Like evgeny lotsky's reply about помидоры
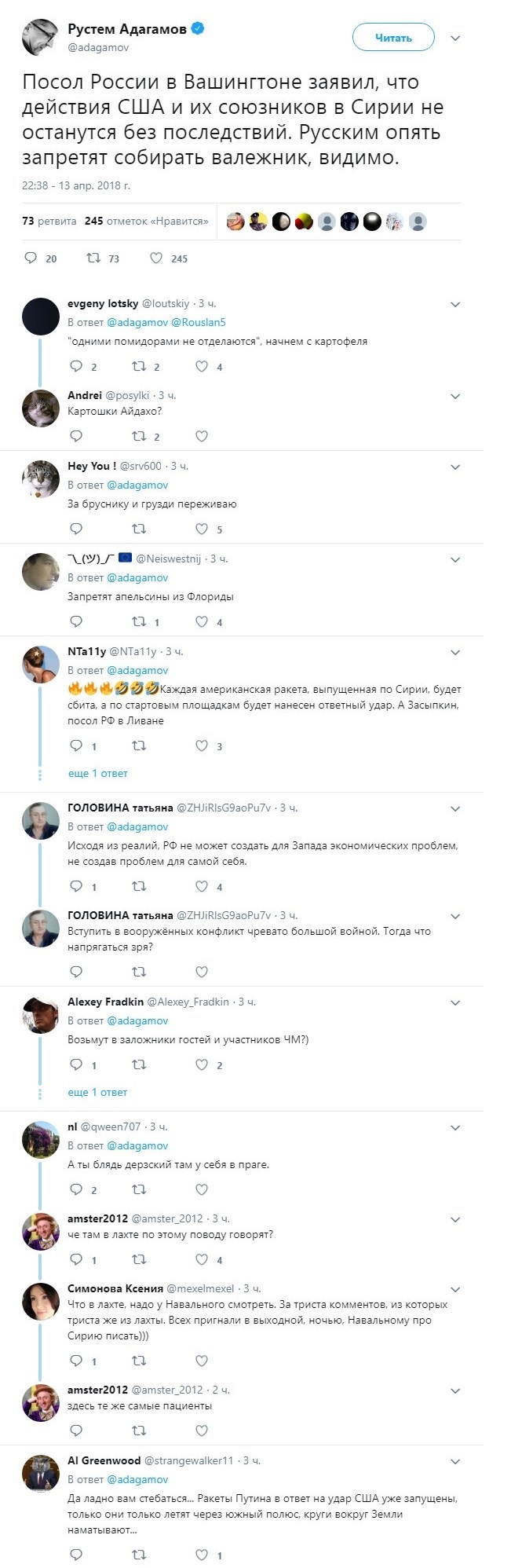The width and height of the screenshot is (511, 1568). pyautogui.click(x=201, y=366)
